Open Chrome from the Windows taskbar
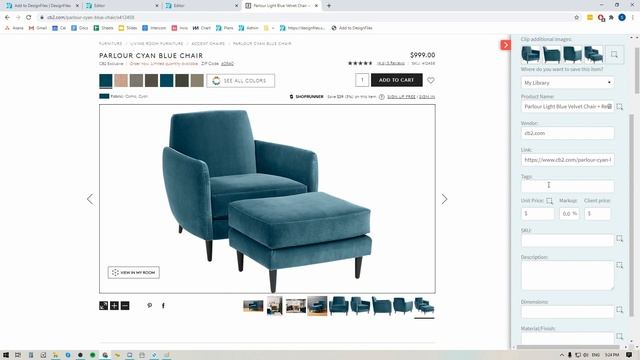Image resolution: width=640 pixels, height=360 pixels. (105, 355)
